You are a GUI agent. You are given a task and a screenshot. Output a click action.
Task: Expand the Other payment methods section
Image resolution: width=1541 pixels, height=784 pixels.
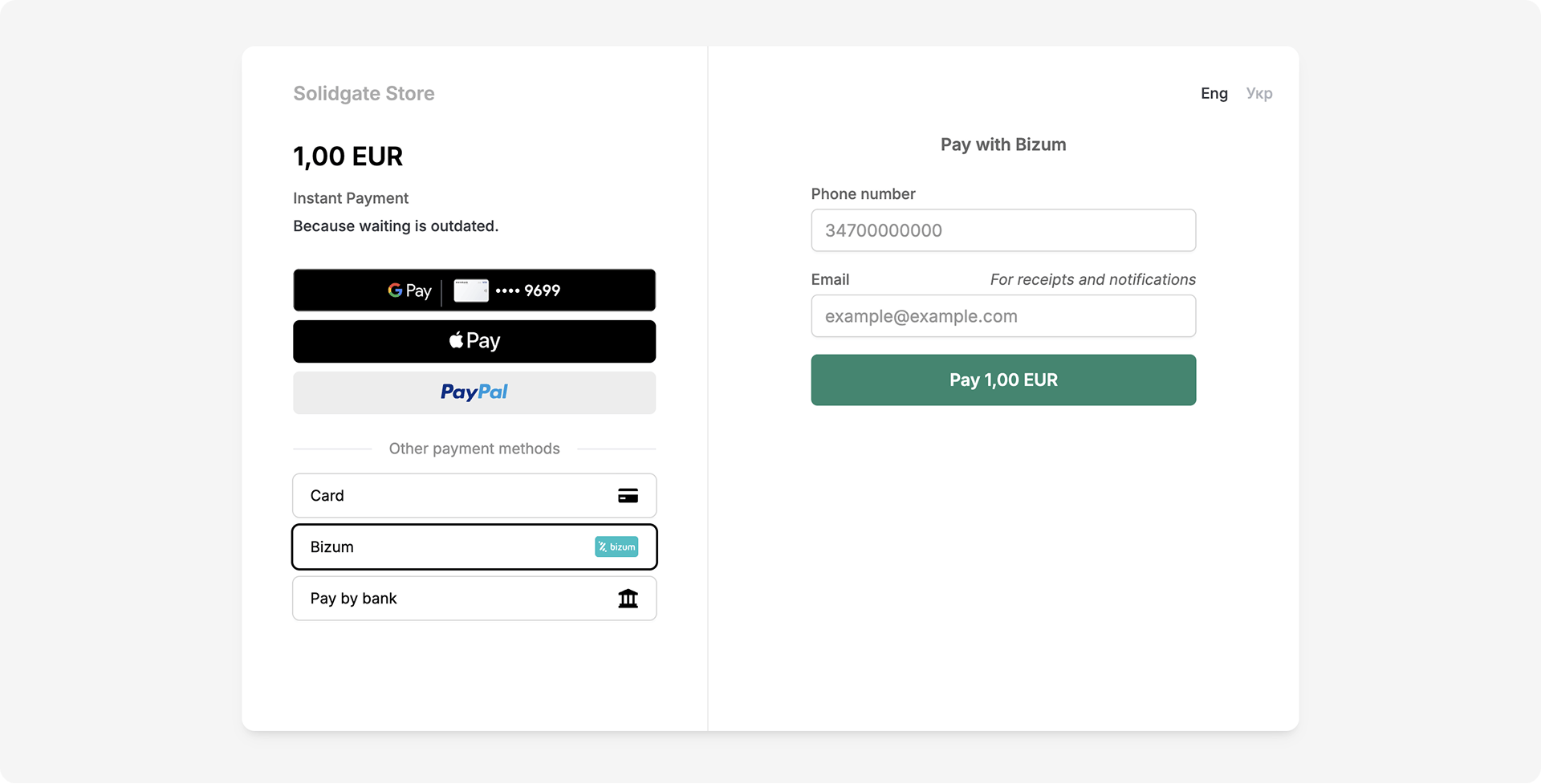coord(474,449)
